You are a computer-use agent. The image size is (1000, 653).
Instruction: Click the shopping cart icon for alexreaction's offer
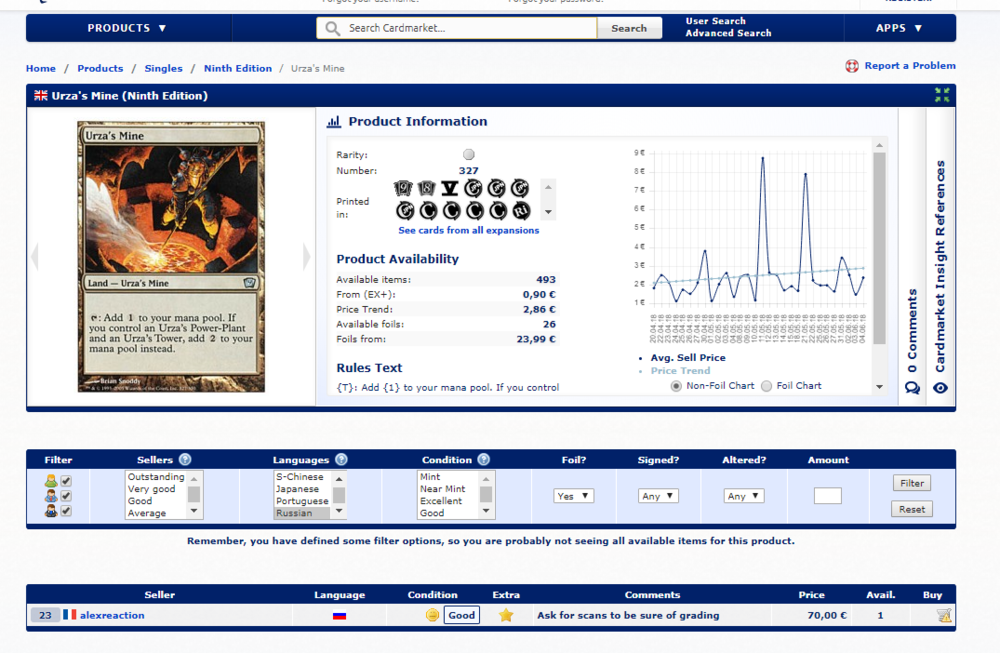[943, 616]
